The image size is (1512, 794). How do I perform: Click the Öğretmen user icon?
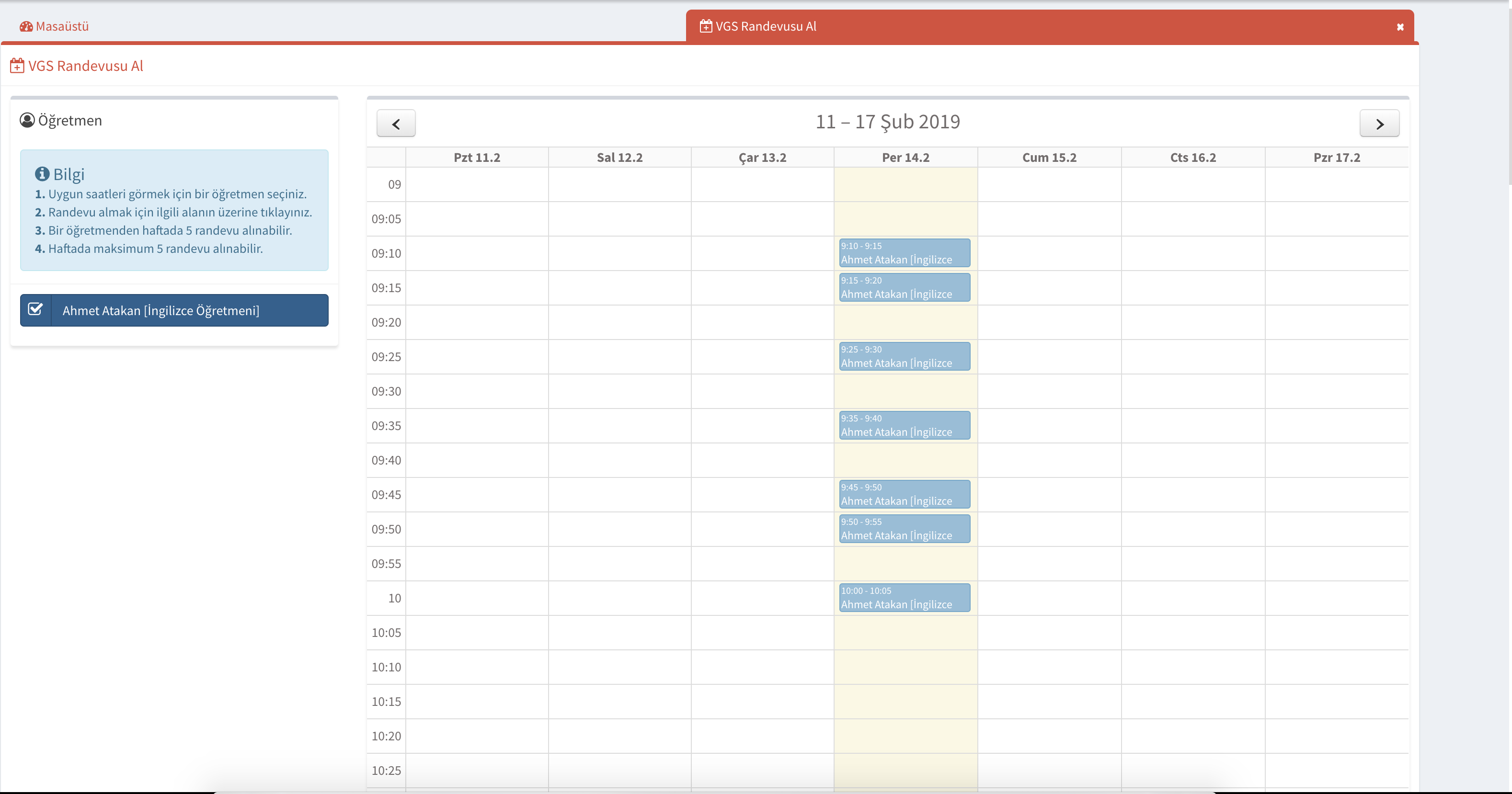pyautogui.click(x=27, y=120)
